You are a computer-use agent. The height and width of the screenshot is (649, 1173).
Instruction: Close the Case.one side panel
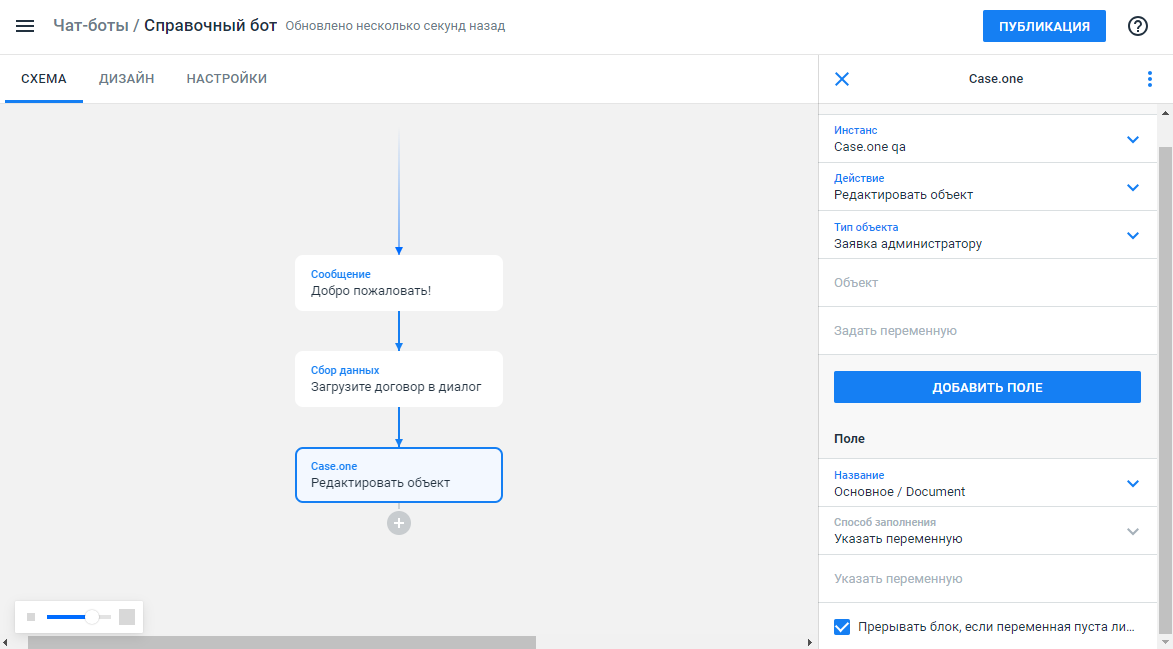[842, 79]
